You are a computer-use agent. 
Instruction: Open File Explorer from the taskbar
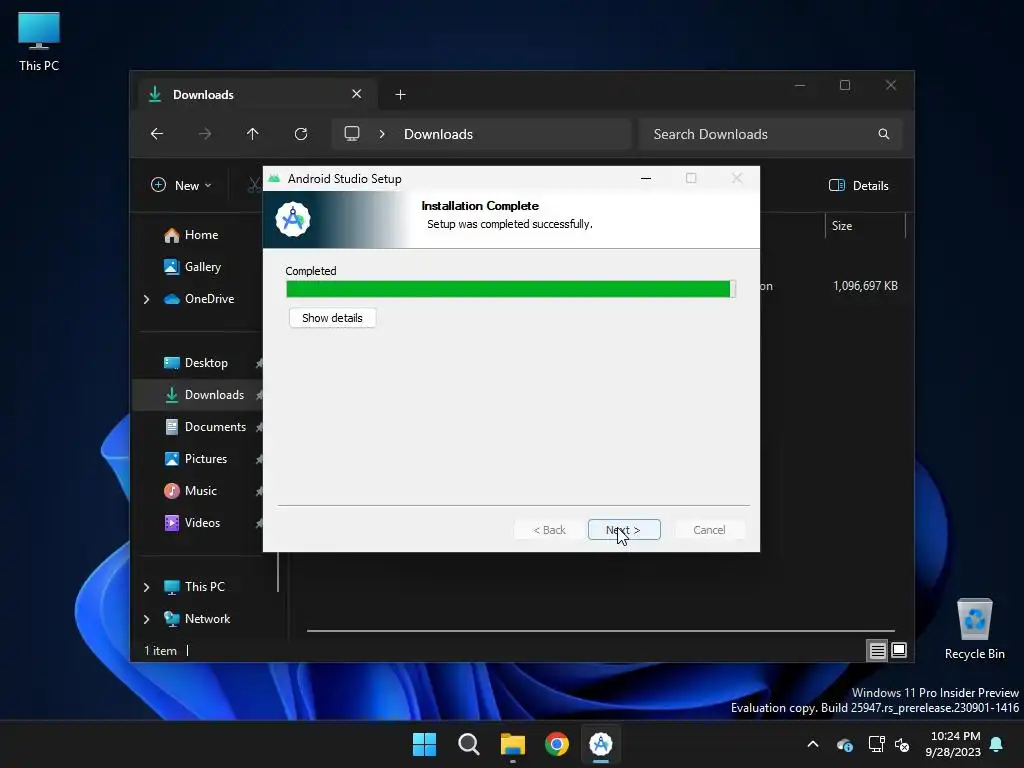click(513, 744)
